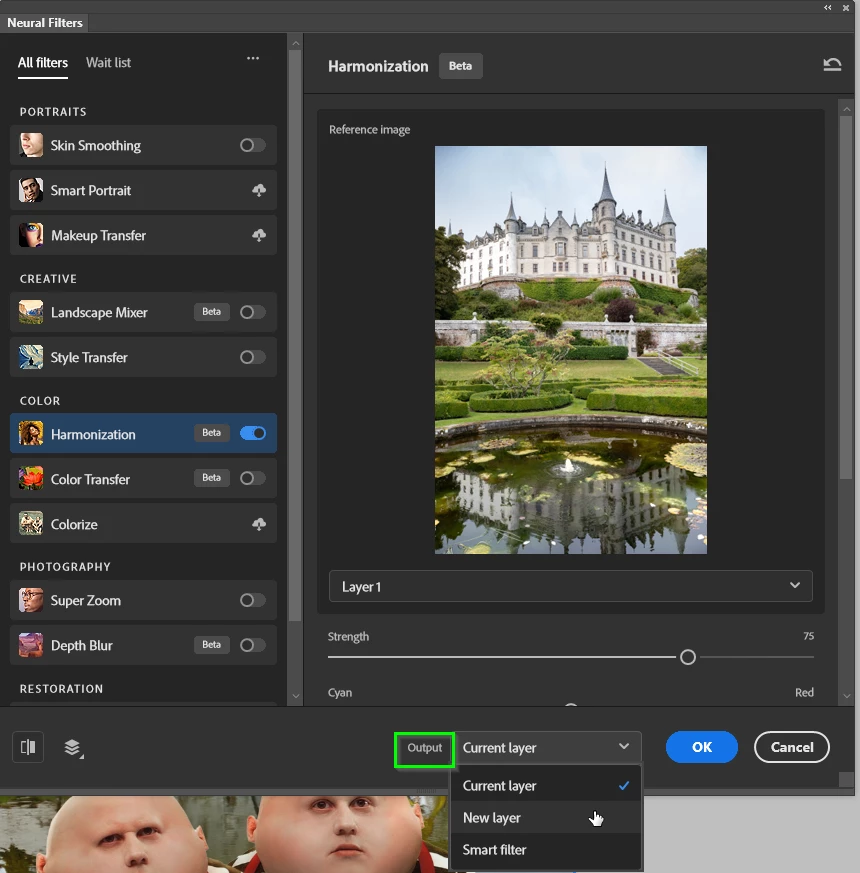Screen dimensions: 860x873
Task: Disable the Harmonization toggle
Action: pyautogui.click(x=253, y=434)
